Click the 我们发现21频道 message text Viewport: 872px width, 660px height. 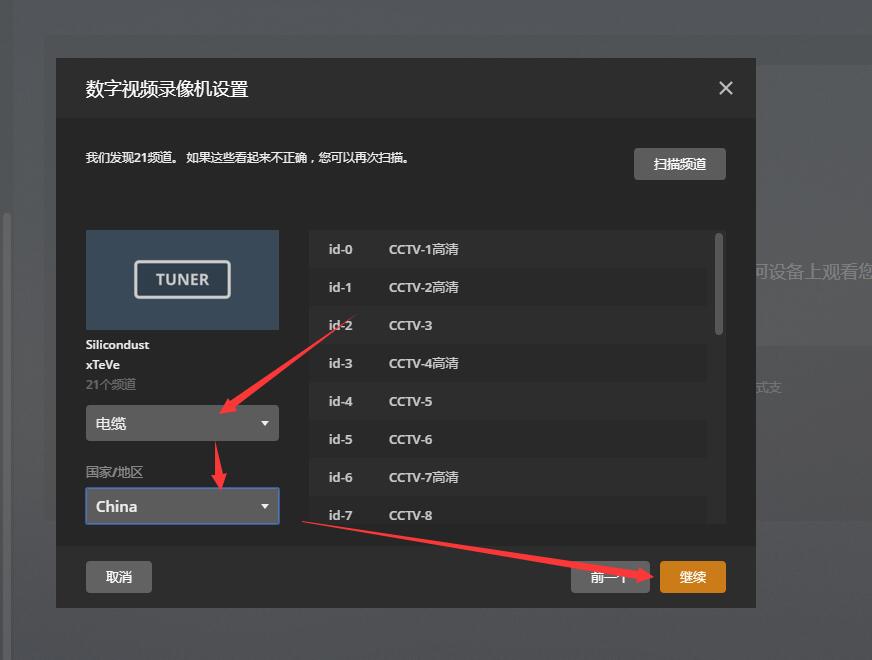coord(247,158)
